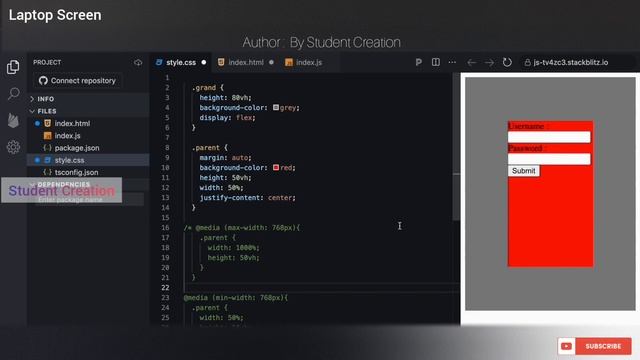
Task: Click the Submit button in preview
Action: pos(524,171)
